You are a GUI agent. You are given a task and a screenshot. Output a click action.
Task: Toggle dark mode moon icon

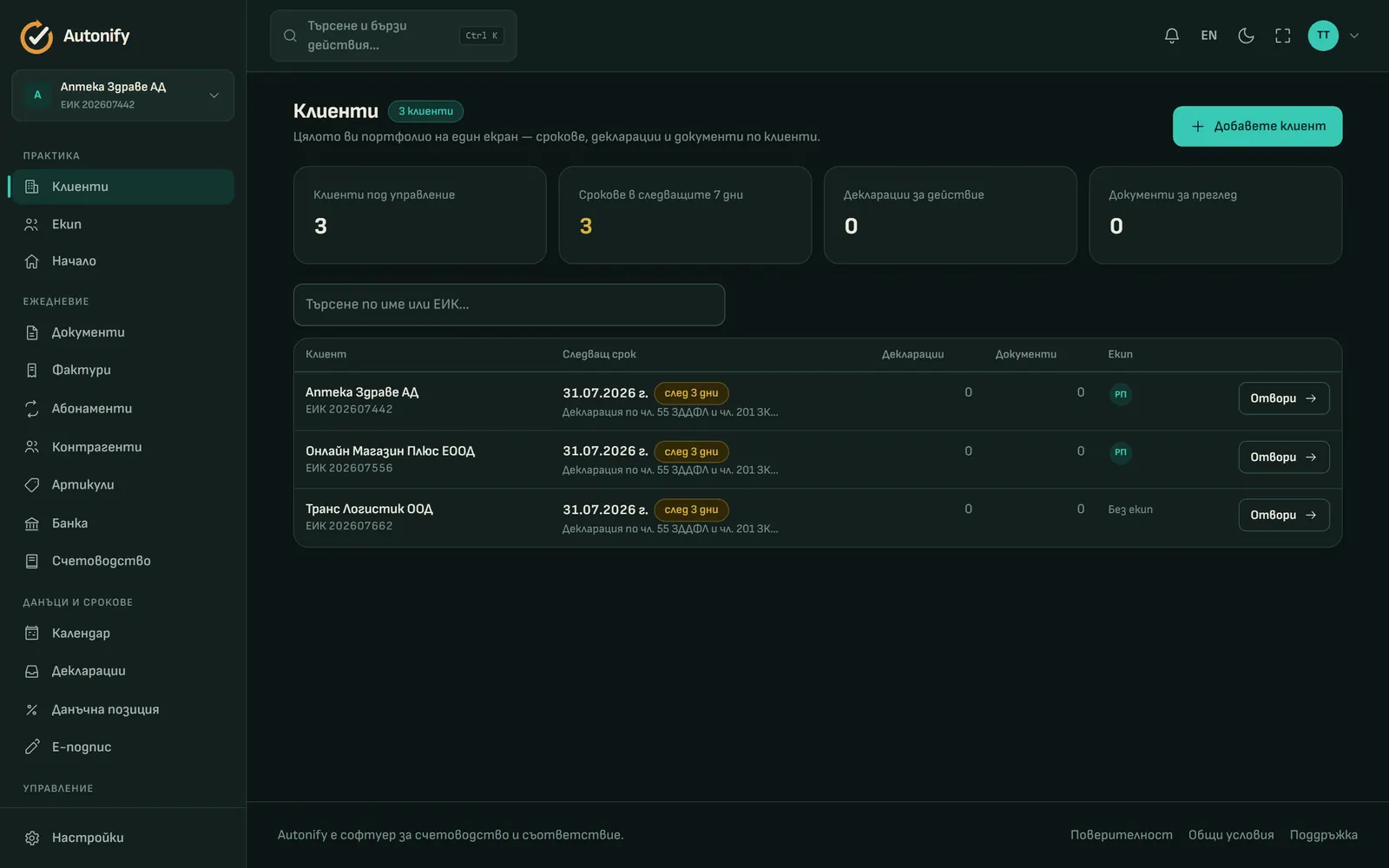(1246, 36)
